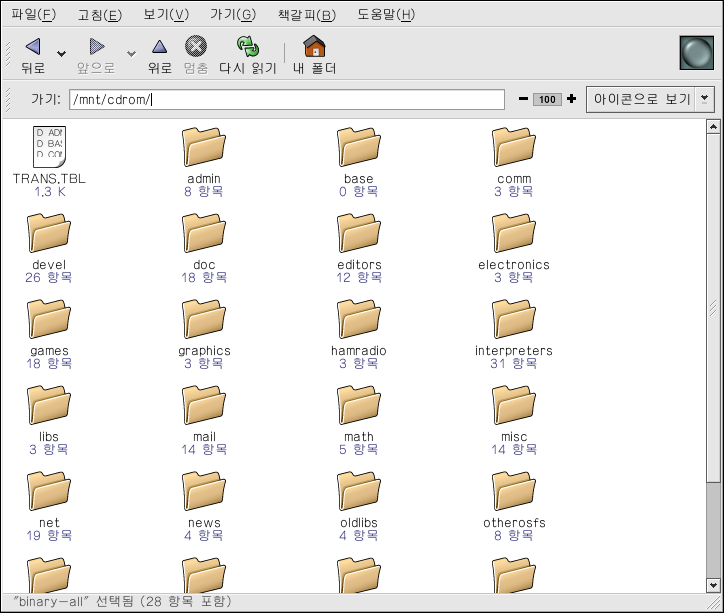Open the Bookmarks (책갈피) menu
The height and width of the screenshot is (613, 724).
306,14
